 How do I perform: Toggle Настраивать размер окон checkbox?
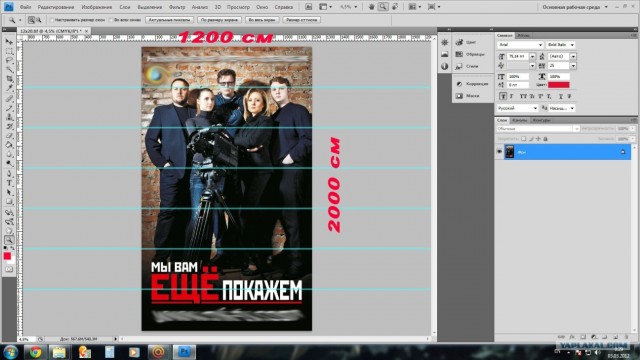(52, 20)
